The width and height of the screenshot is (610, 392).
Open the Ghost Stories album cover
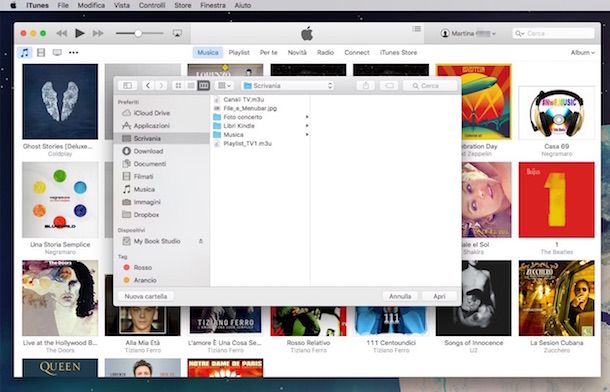(x=60, y=102)
